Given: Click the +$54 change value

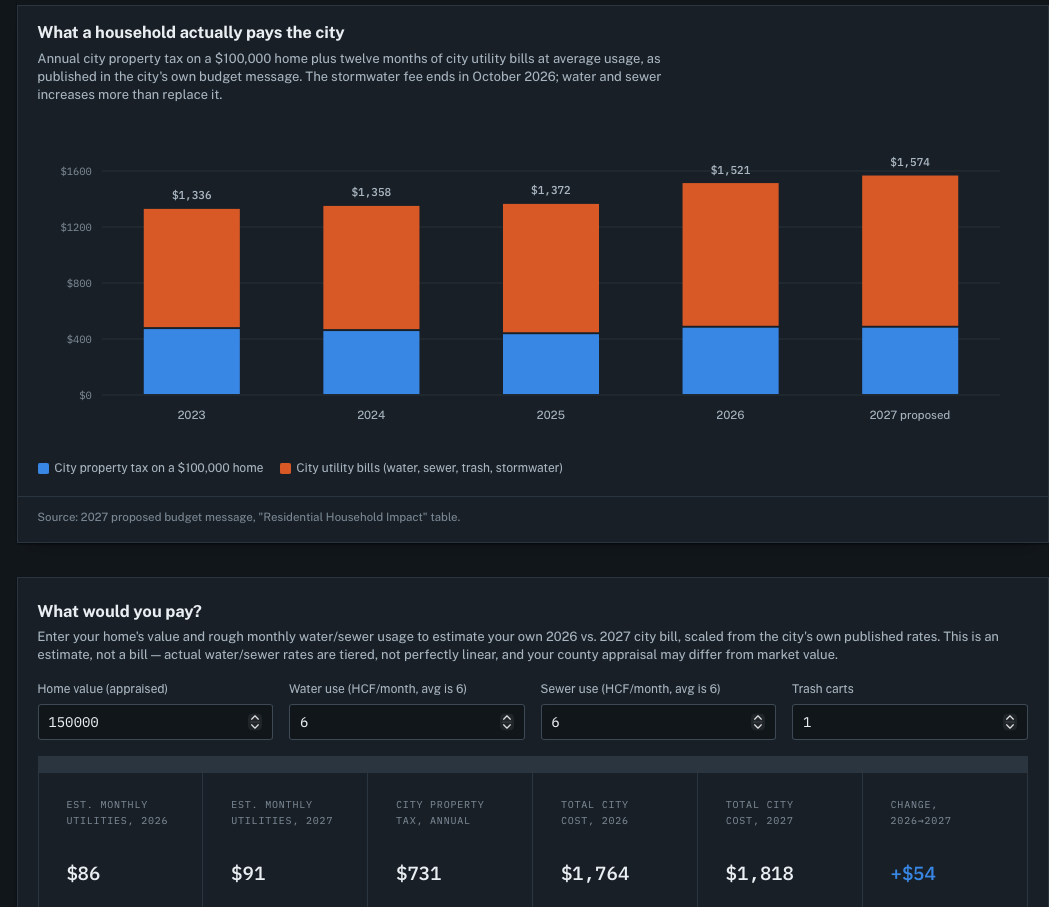Looking at the screenshot, I should click(913, 874).
